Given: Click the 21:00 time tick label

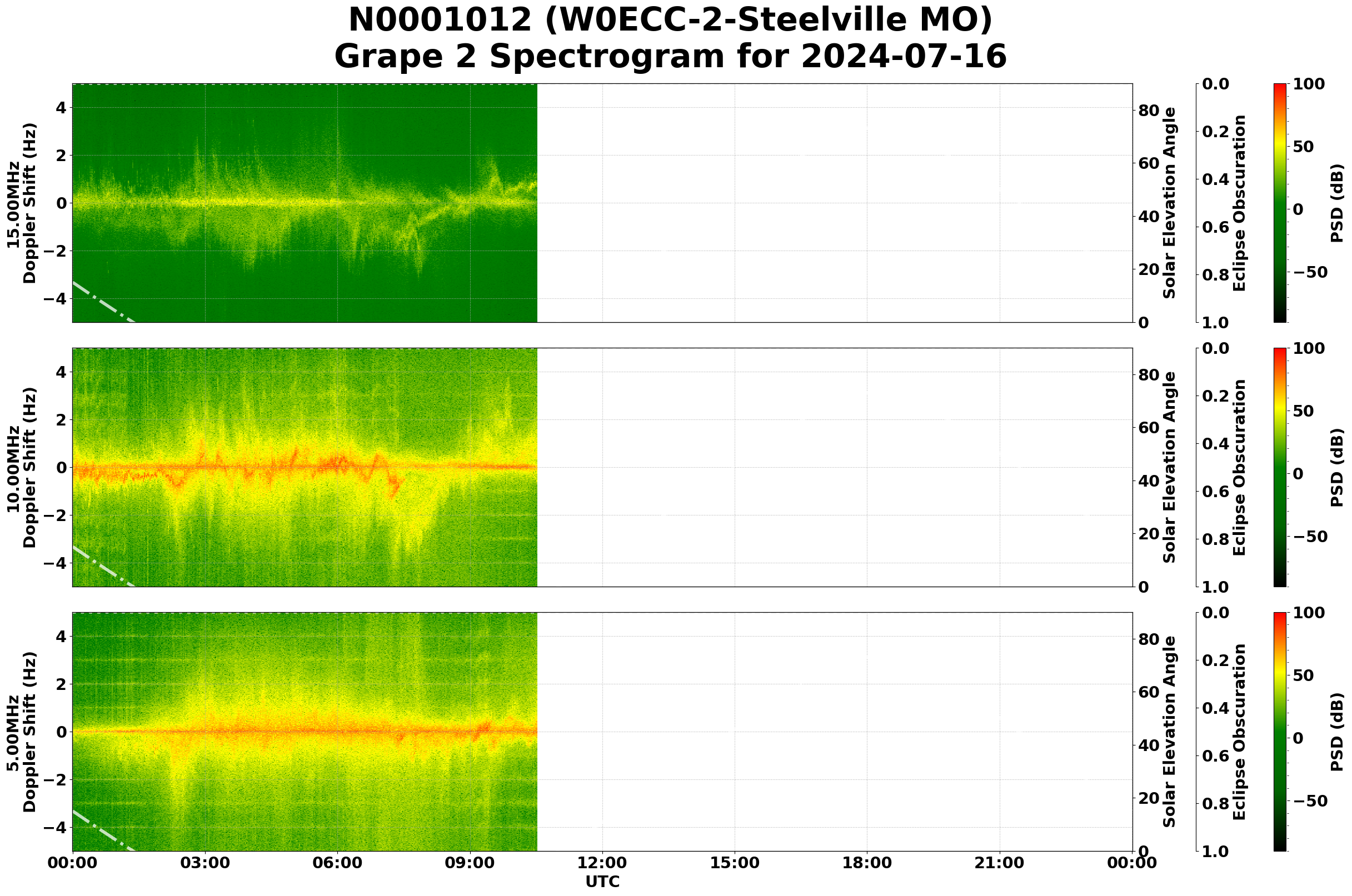Looking at the screenshot, I should [x=1000, y=863].
